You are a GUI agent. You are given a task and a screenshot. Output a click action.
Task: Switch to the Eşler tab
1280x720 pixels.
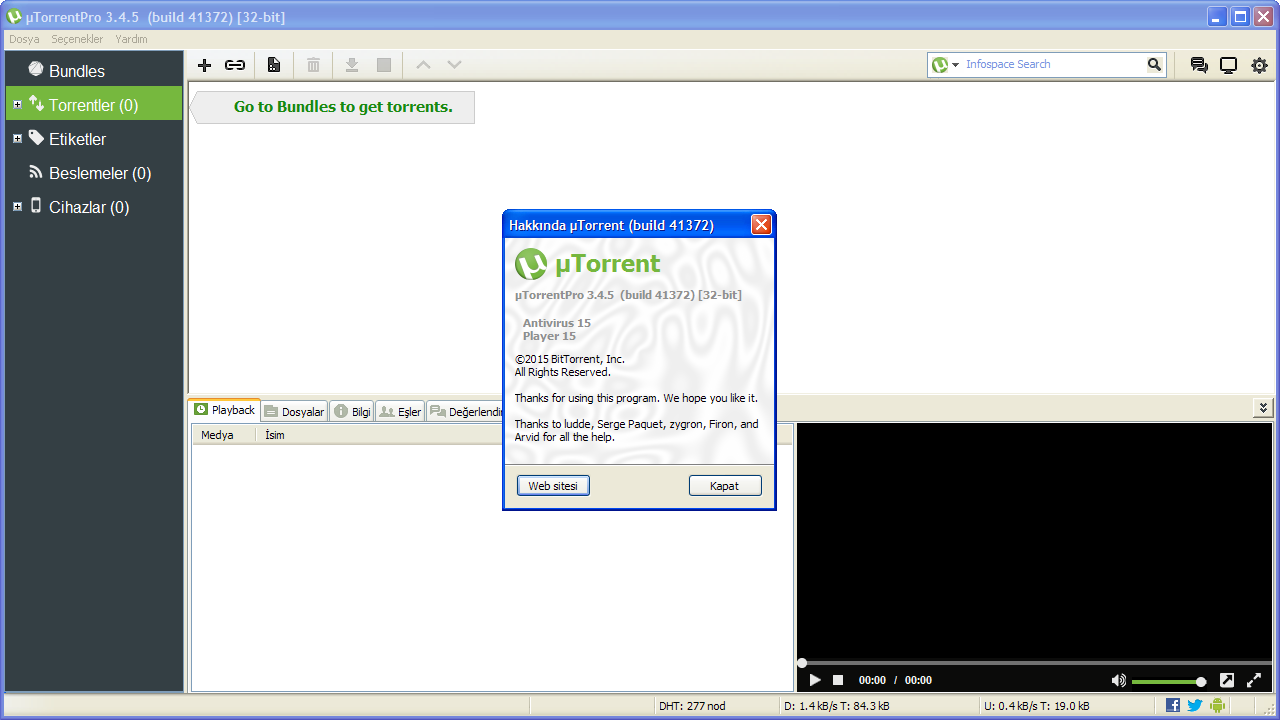pyautogui.click(x=400, y=411)
